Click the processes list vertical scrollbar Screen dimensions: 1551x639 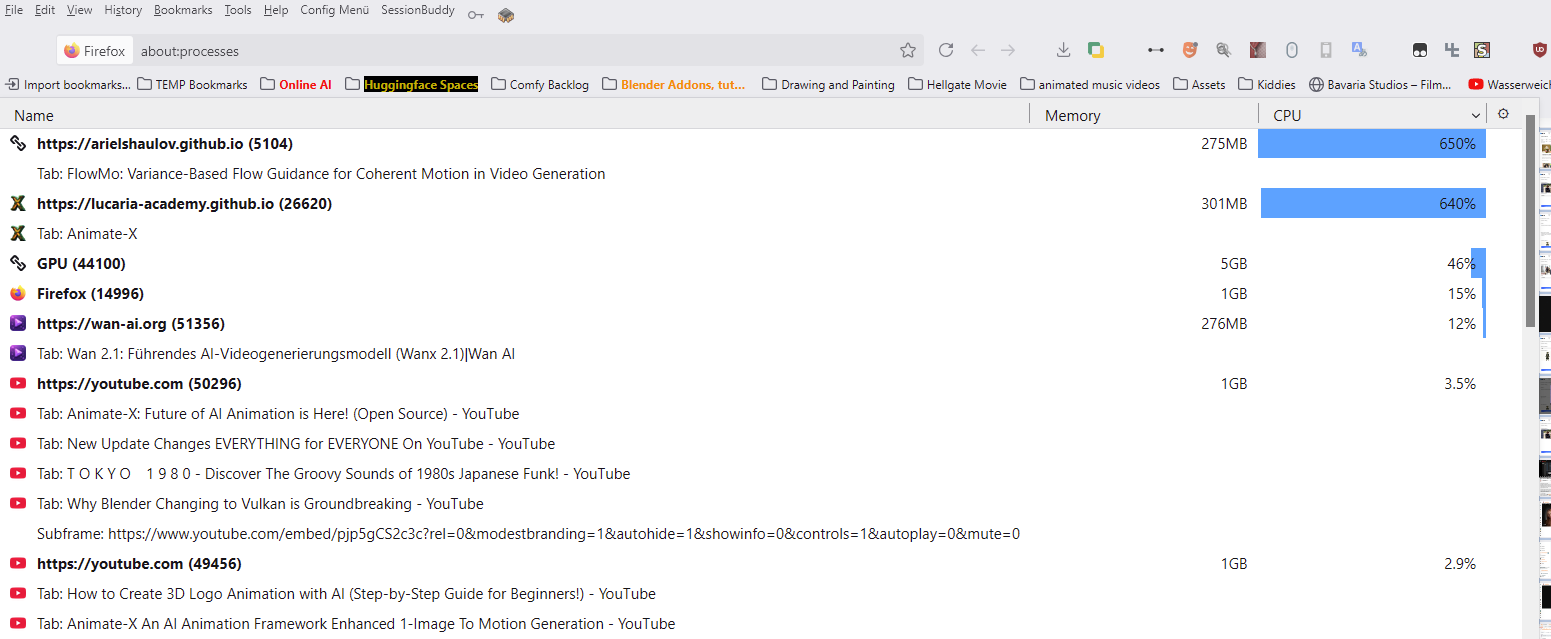(x=1530, y=220)
